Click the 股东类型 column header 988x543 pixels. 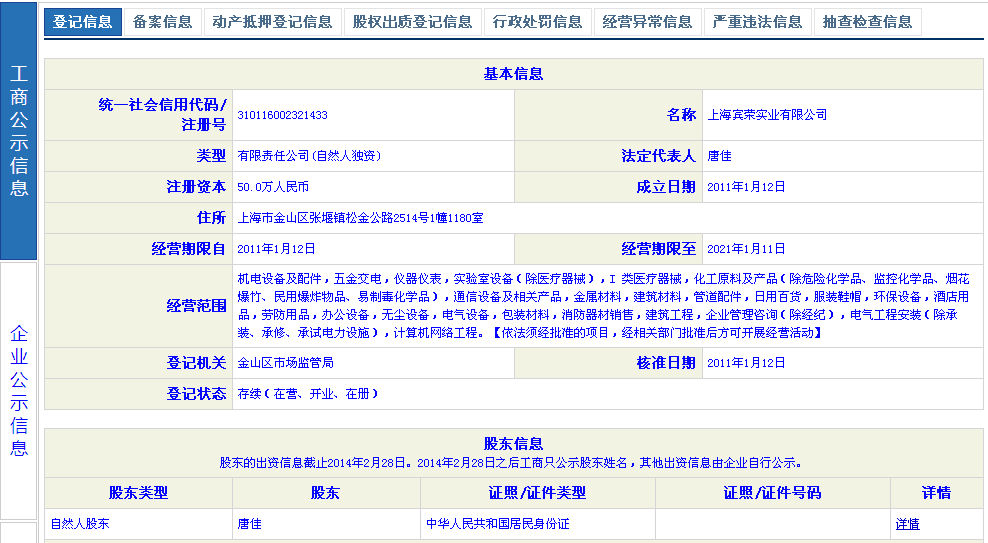point(138,493)
